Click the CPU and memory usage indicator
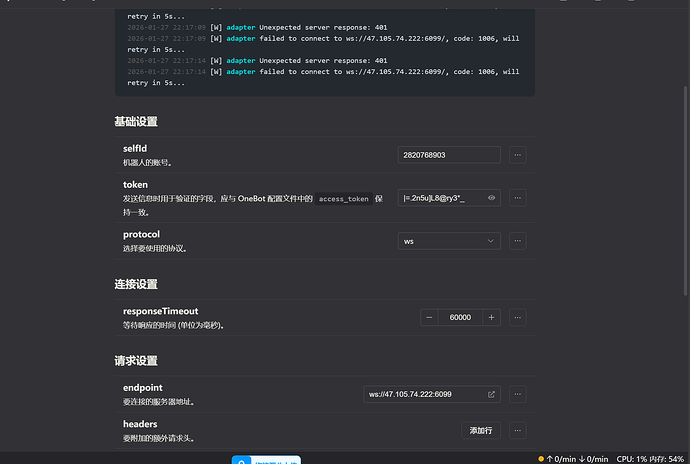Viewport: 690px width, 464px height. pyautogui.click(x=651, y=458)
